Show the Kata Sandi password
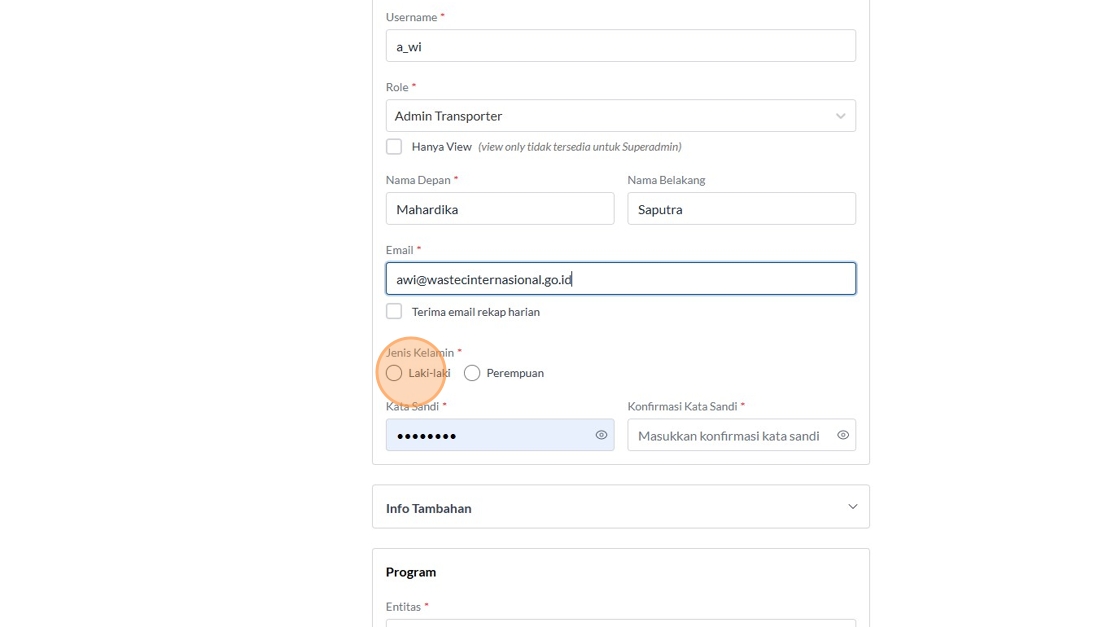The width and height of the screenshot is (1120, 627). (x=601, y=435)
